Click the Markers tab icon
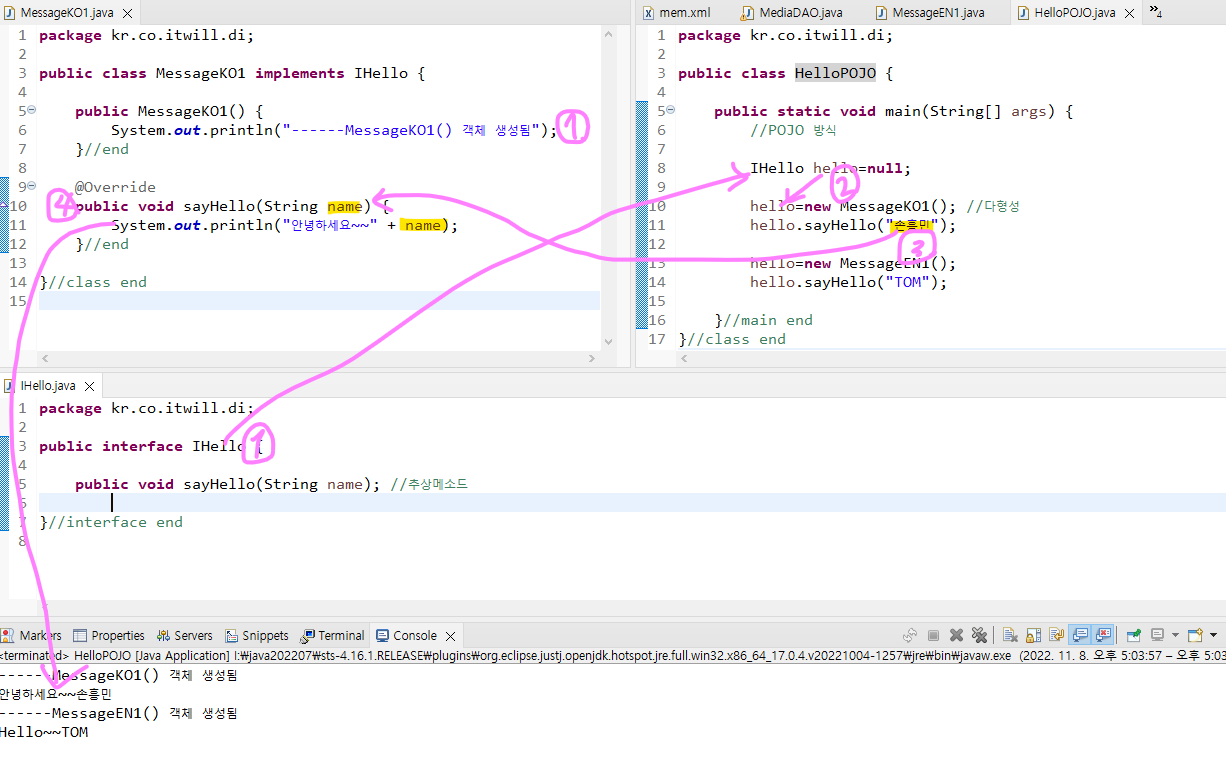1226x760 pixels. click(x=8, y=635)
